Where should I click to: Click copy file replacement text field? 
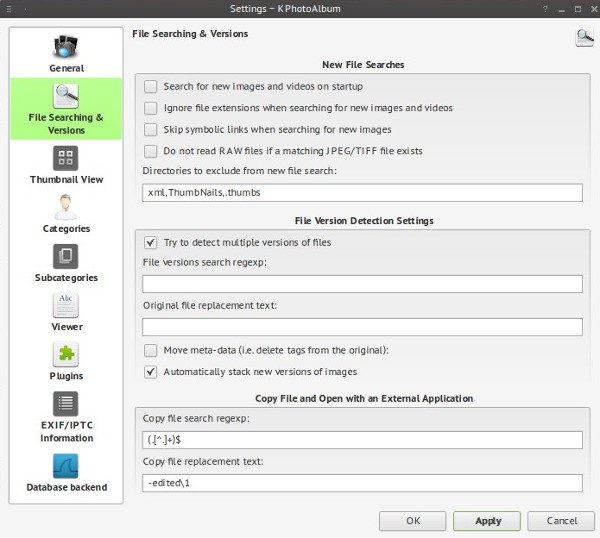(x=362, y=483)
